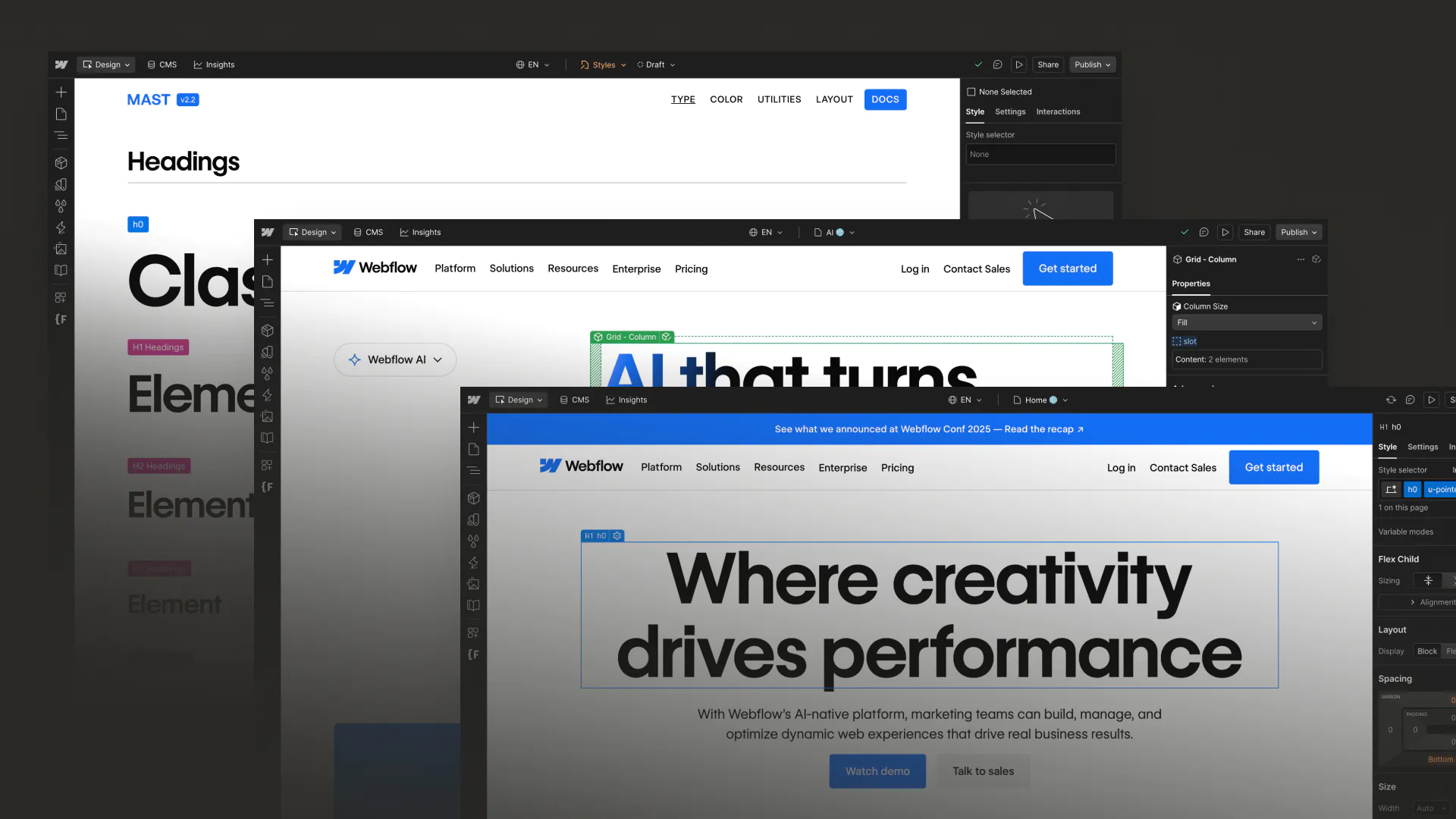This screenshot has width=1456, height=819.
Task: Toggle the None Selected checkbox
Action: [971, 92]
